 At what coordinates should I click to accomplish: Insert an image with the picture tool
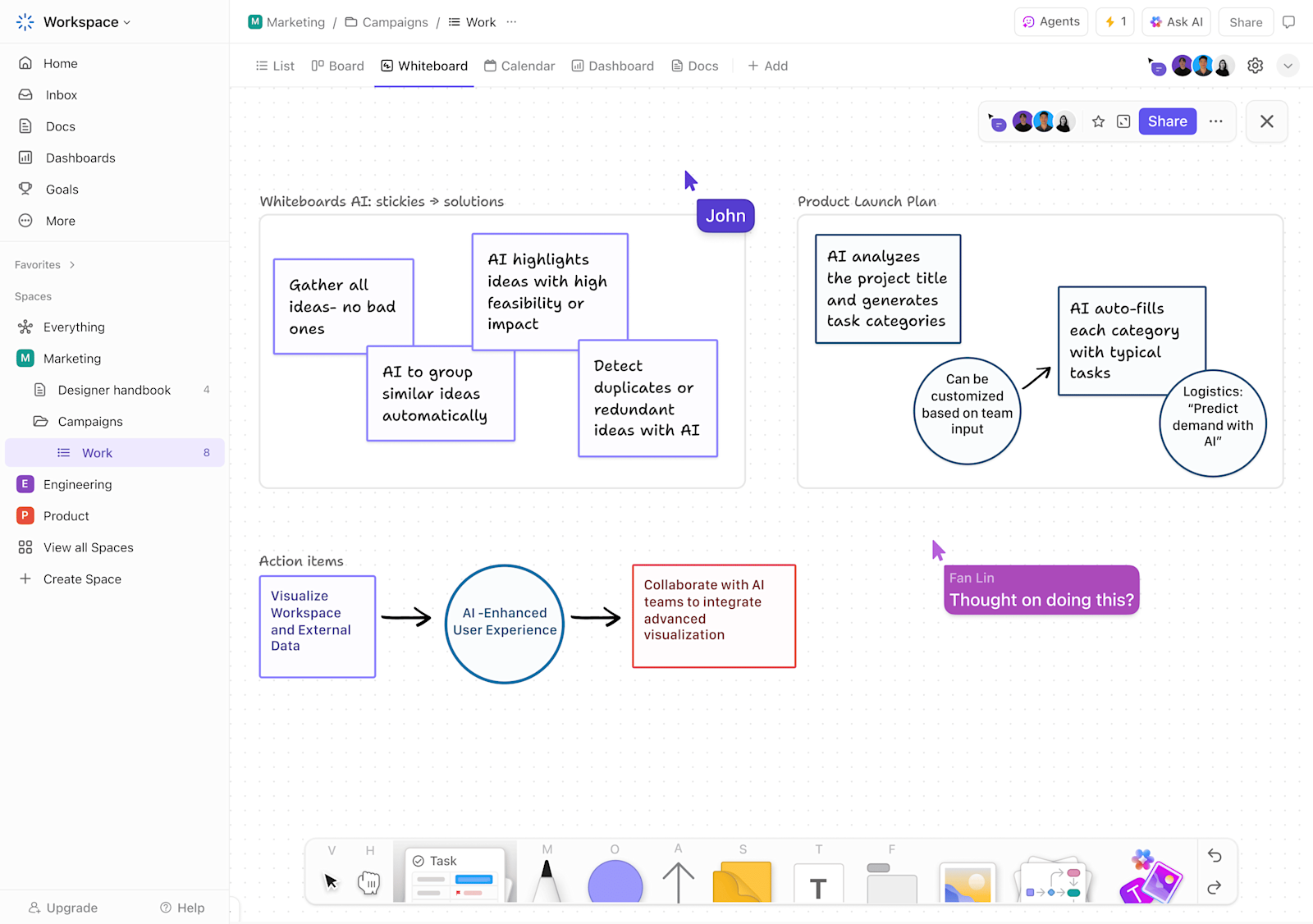pos(968,884)
